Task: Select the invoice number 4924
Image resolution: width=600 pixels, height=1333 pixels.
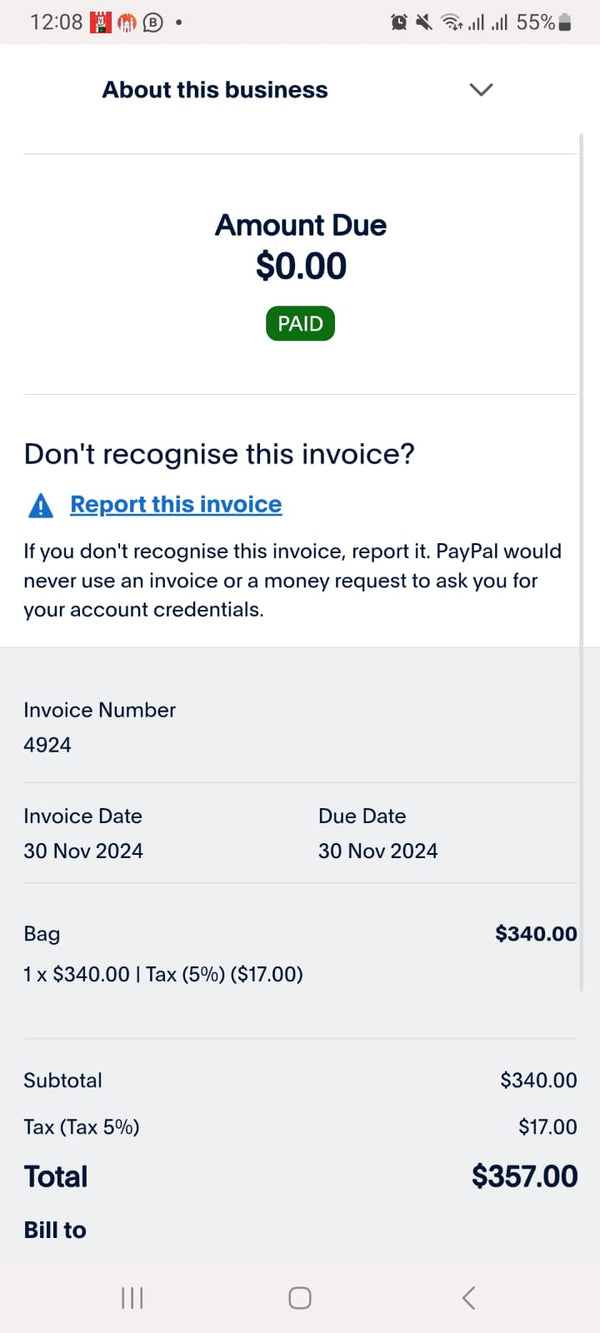Action: tap(48, 745)
